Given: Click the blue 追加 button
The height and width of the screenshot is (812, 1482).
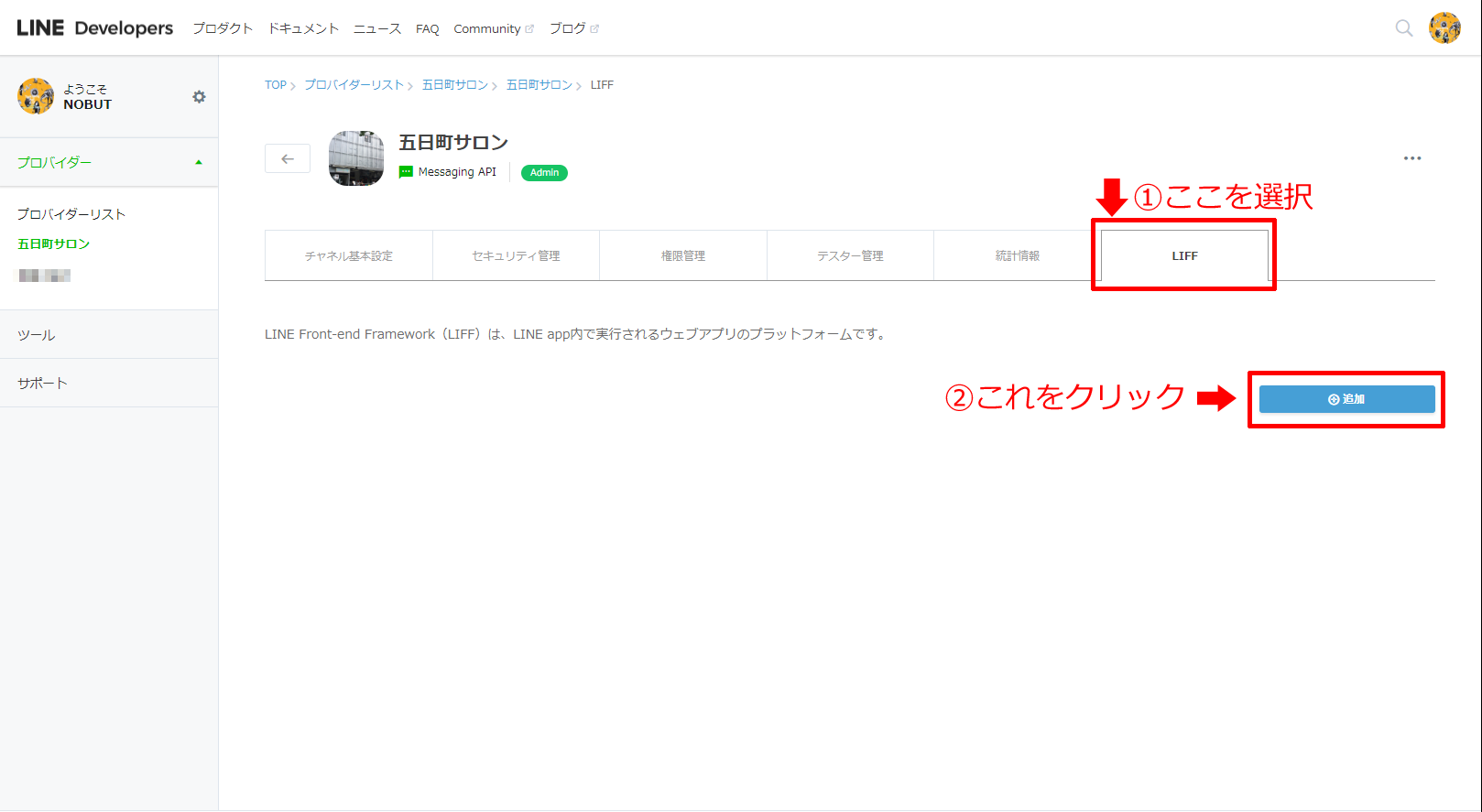Looking at the screenshot, I should coord(1346,399).
